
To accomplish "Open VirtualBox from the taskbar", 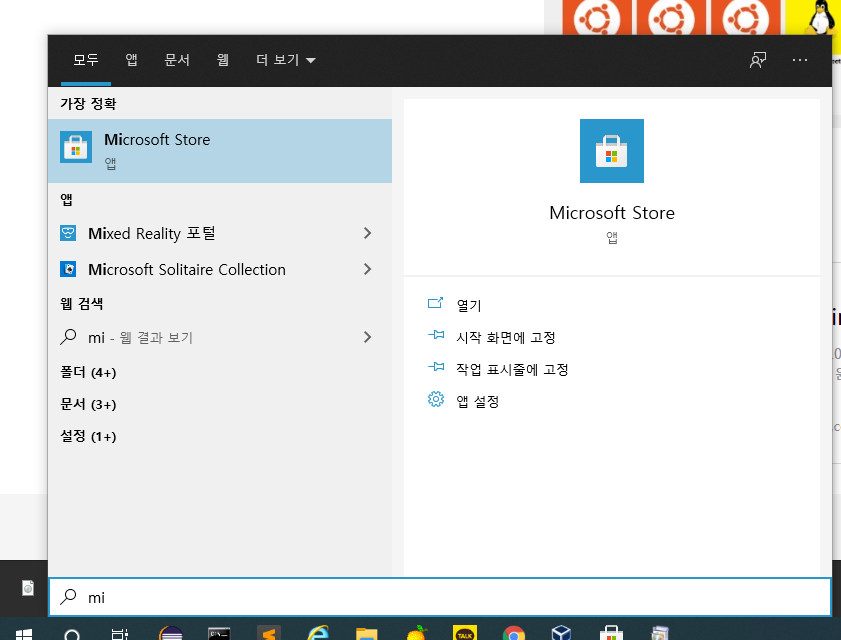I will (561, 633).
